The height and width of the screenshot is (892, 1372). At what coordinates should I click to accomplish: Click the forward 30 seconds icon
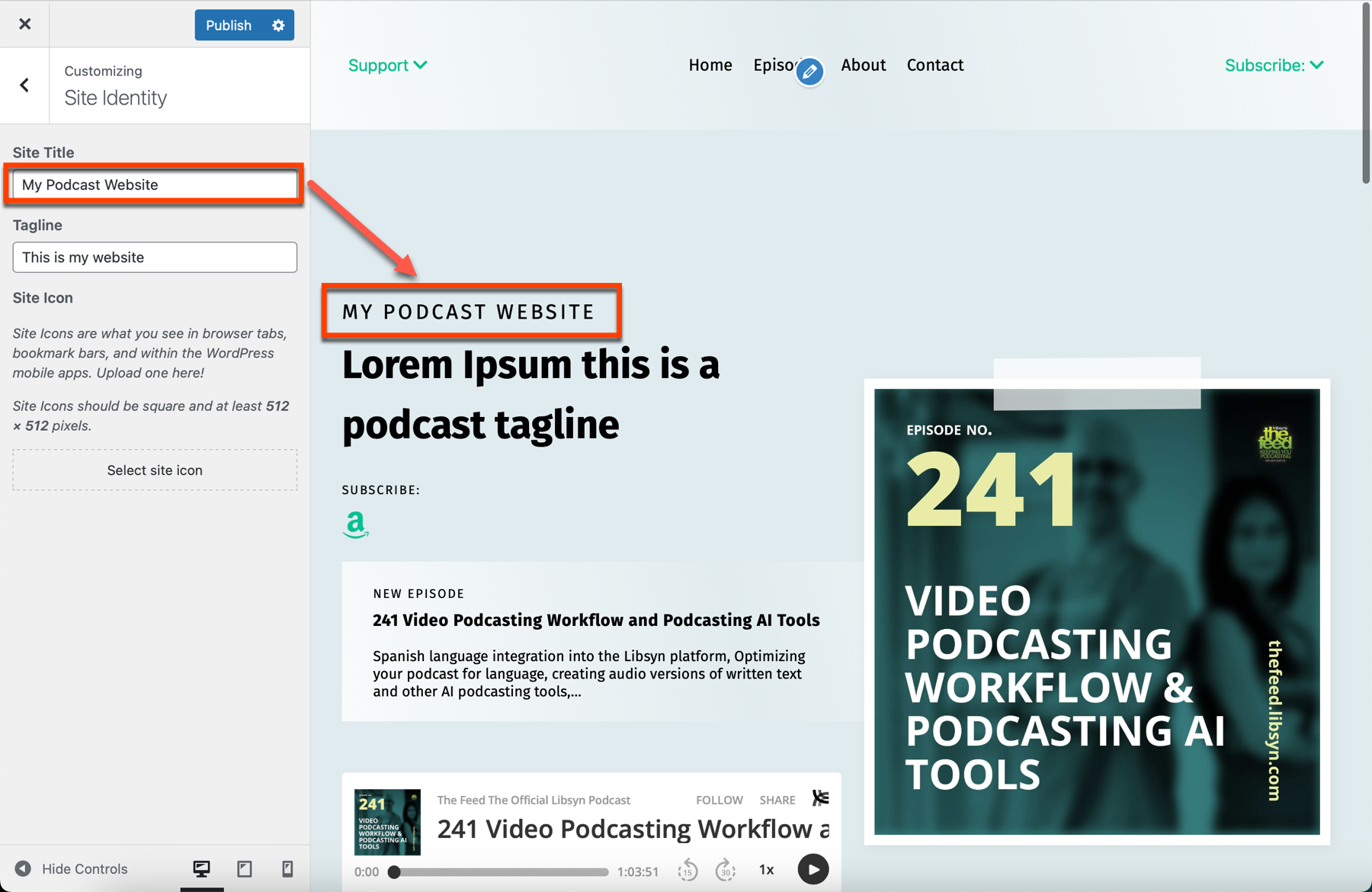pos(726,870)
